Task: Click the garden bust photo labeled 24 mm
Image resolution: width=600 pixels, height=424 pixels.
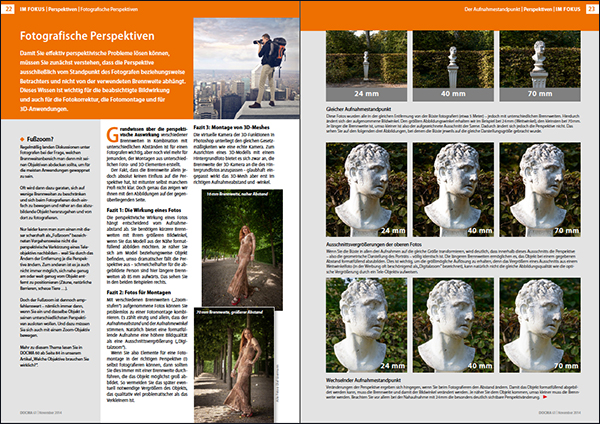Action: 366,66
